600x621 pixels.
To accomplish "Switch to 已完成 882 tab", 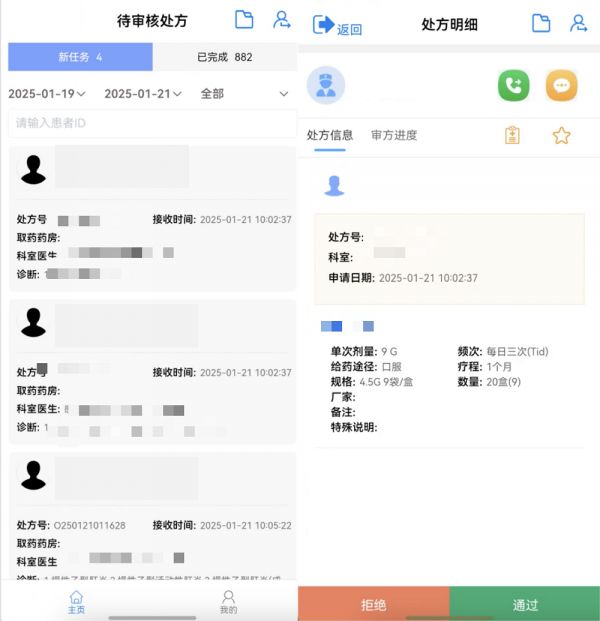I will pos(225,57).
